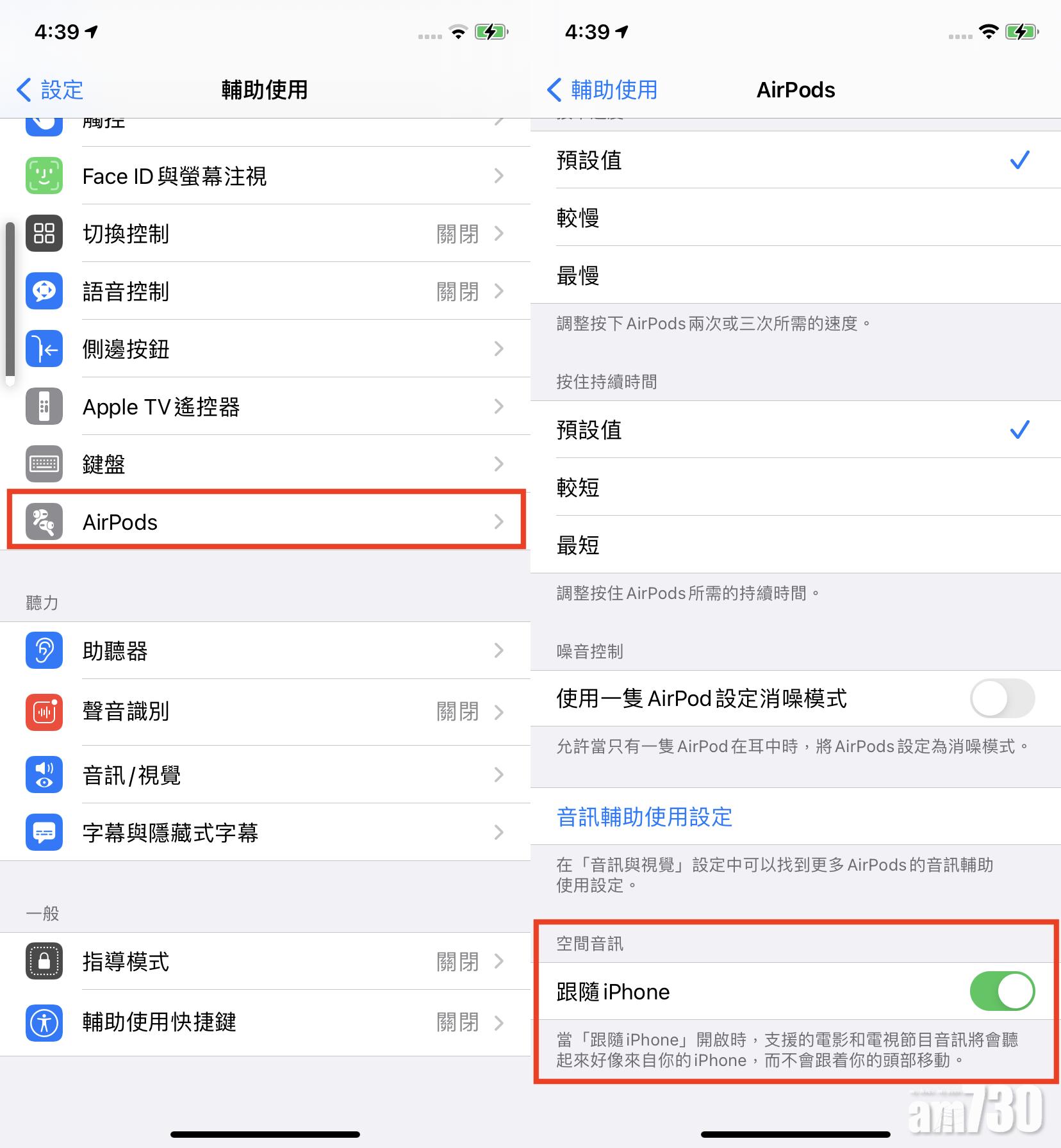Viewport: 1061px width, 1148px height.
Task: Enable 使用一隻 AirPod 設定消噪模式 switch
Action: click(x=1002, y=698)
